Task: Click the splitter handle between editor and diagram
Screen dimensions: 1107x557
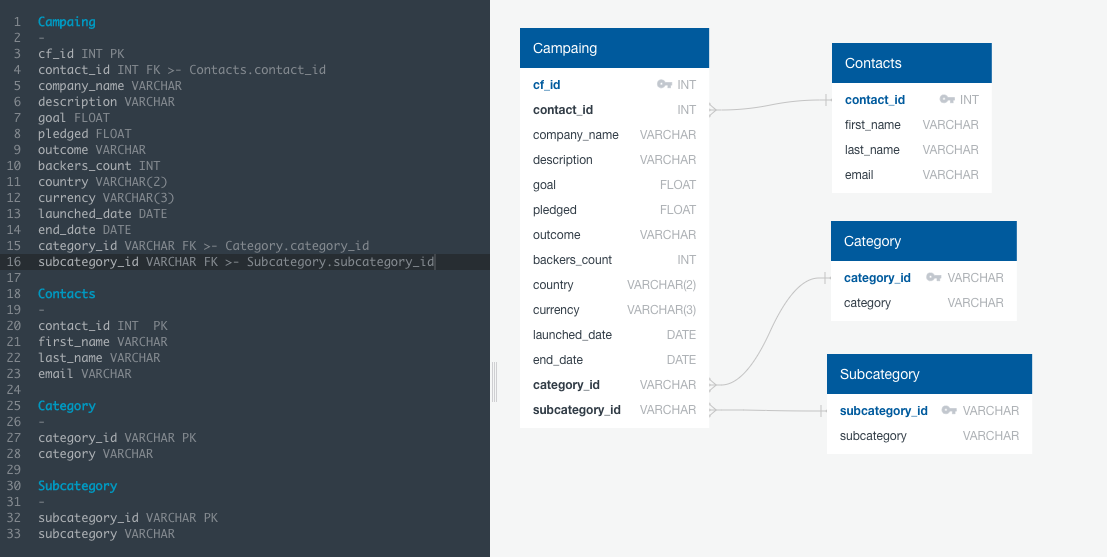Action: point(494,381)
